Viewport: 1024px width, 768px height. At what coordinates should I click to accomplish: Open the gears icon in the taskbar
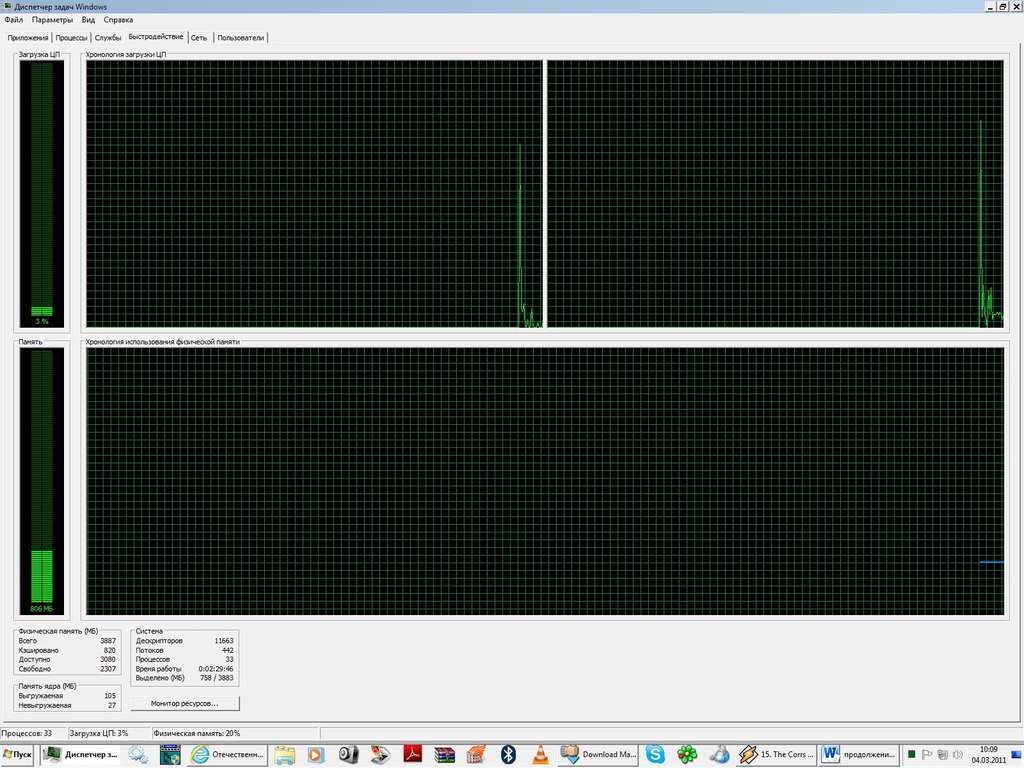coord(138,754)
